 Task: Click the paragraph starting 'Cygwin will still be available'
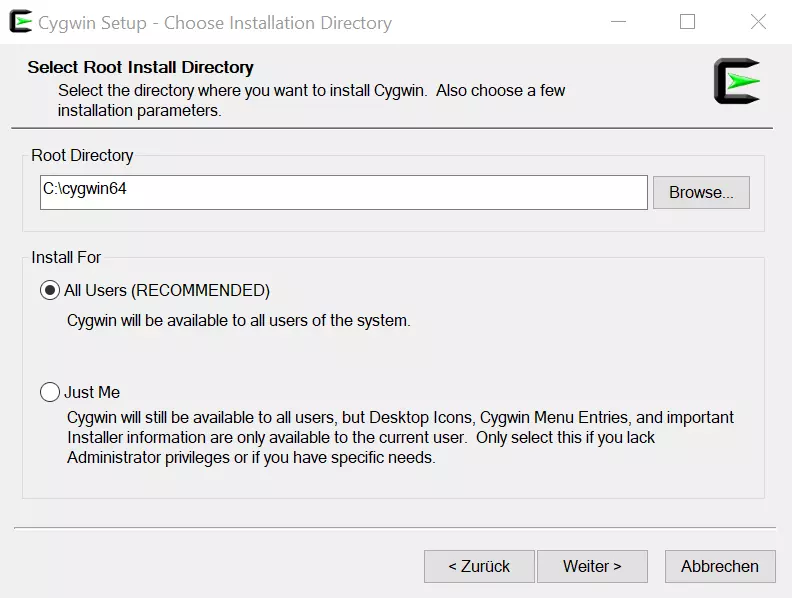point(400,437)
